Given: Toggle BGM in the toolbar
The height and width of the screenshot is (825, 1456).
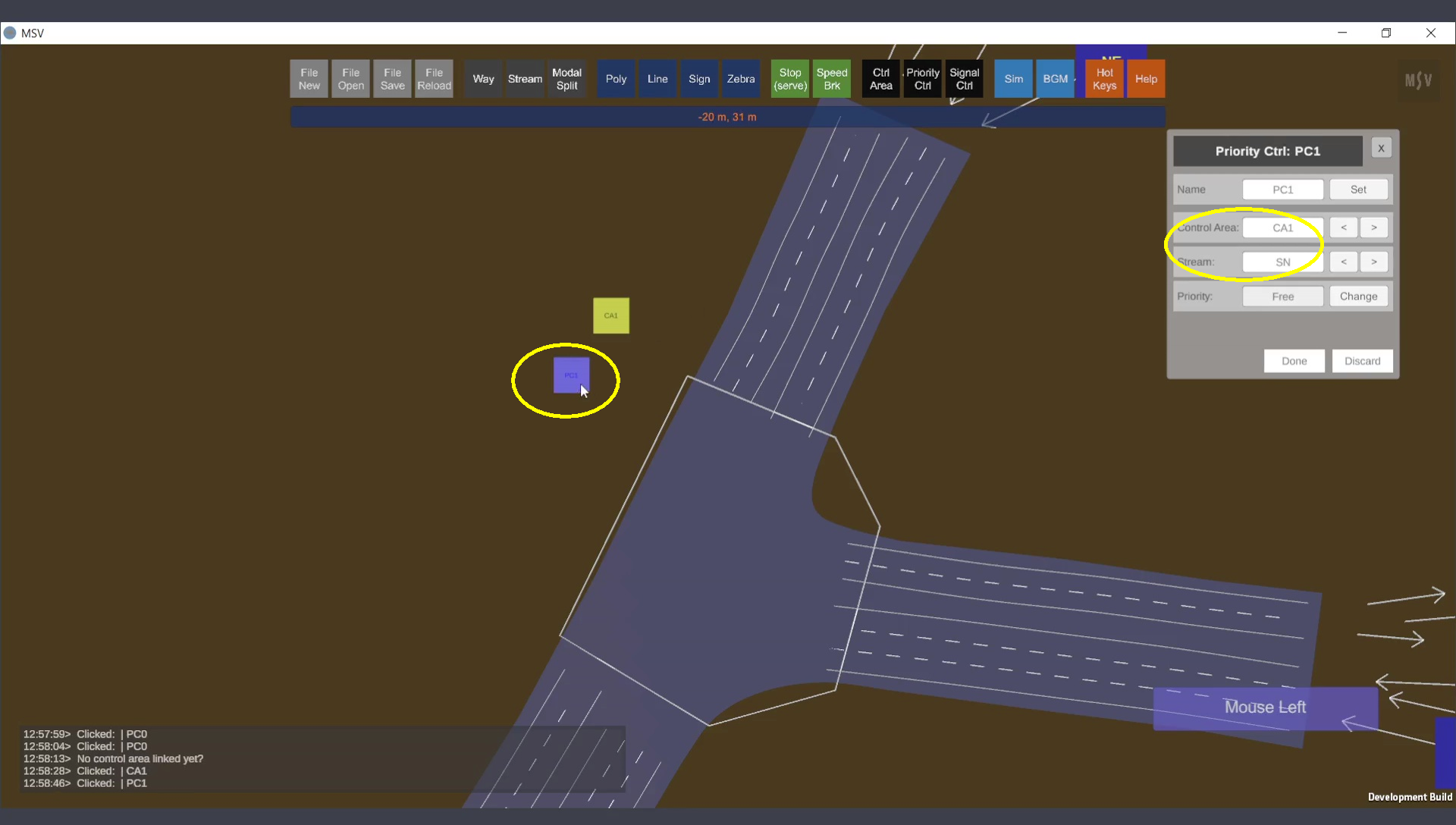Looking at the screenshot, I should click(x=1055, y=79).
